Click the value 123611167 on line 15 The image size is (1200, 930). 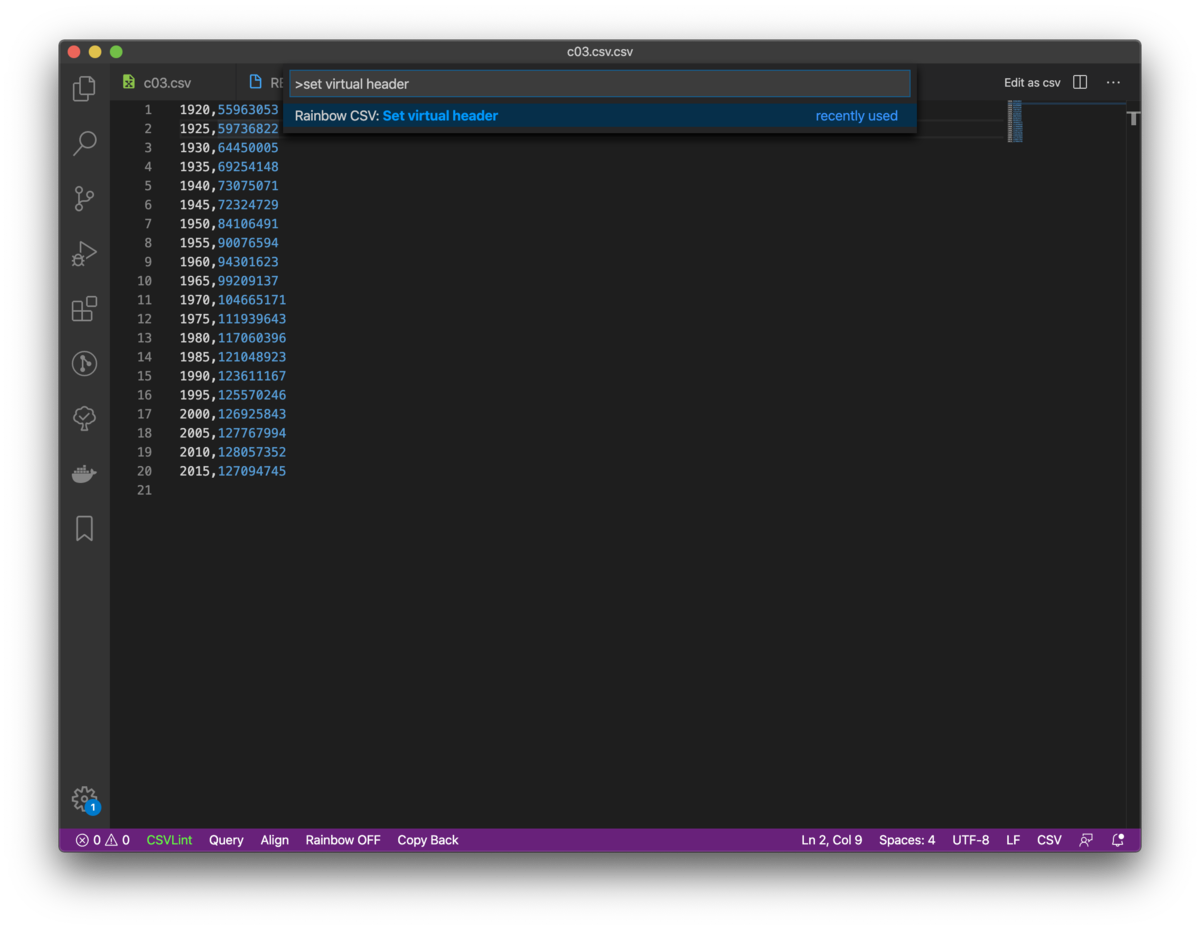(252, 376)
